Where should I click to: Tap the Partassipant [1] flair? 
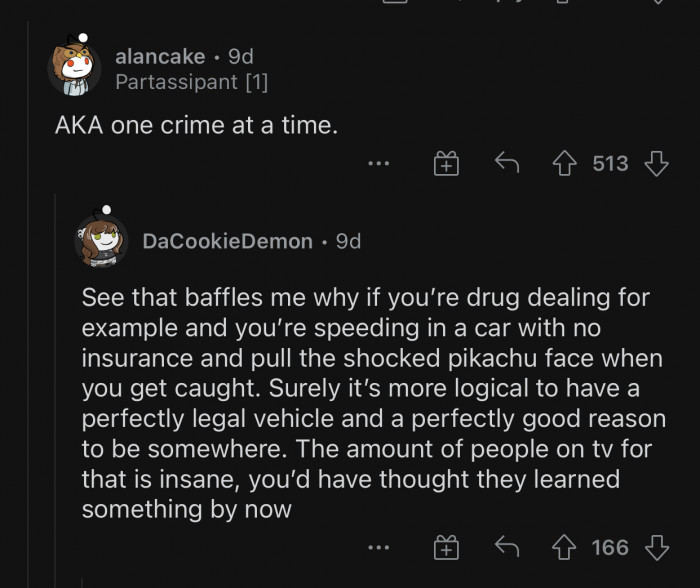click(191, 82)
